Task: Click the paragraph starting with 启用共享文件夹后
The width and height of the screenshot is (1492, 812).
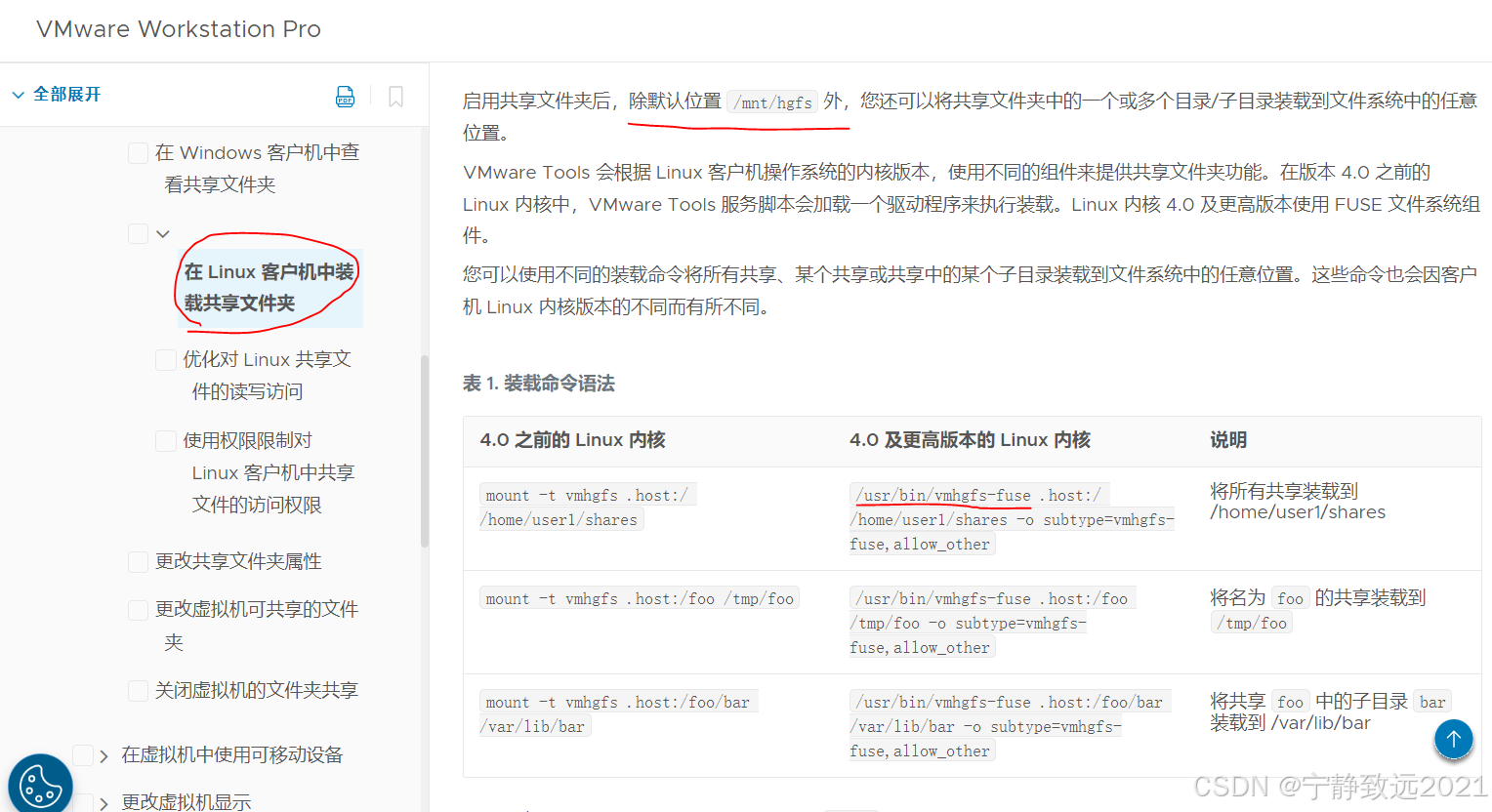Action: [x=970, y=116]
